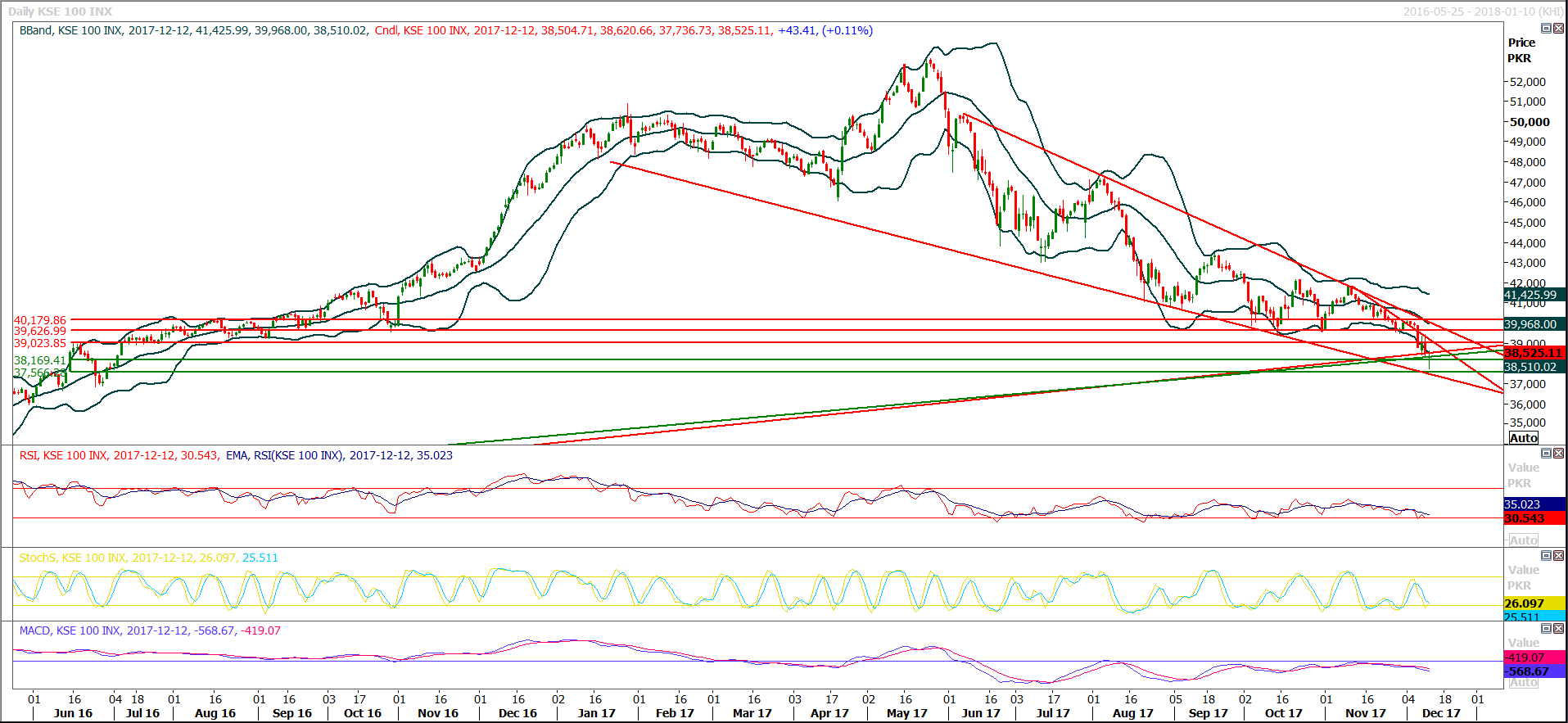Click the 35.023 EMA value tag
This screenshot has width=1568, height=723.
pyautogui.click(x=1534, y=504)
